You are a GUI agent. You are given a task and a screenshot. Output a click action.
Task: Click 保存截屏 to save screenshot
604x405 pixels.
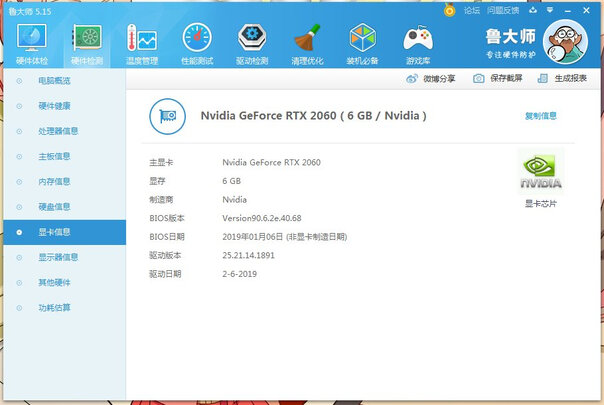pos(497,78)
